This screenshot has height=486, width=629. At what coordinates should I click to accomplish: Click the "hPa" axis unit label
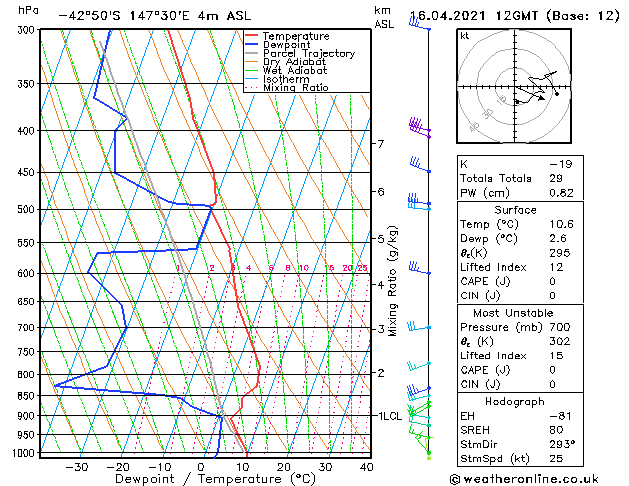click(x=28, y=11)
